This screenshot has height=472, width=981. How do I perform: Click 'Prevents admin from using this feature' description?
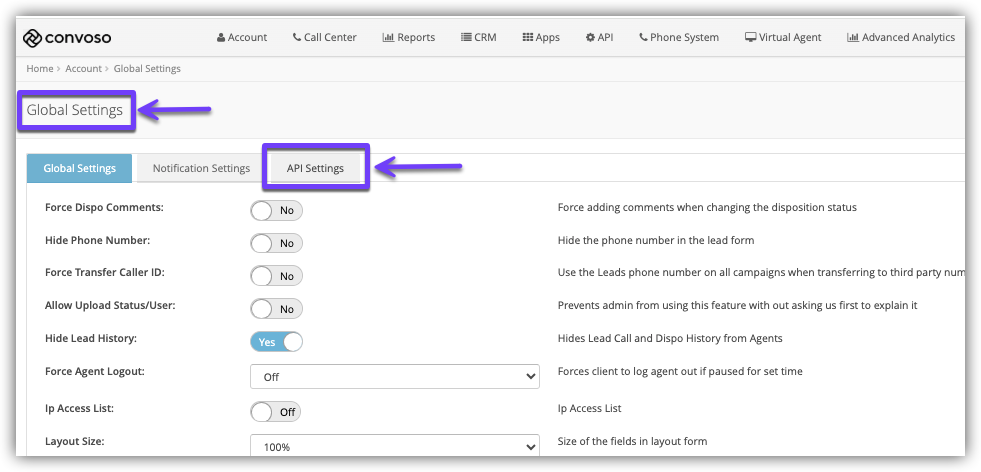click(x=738, y=306)
